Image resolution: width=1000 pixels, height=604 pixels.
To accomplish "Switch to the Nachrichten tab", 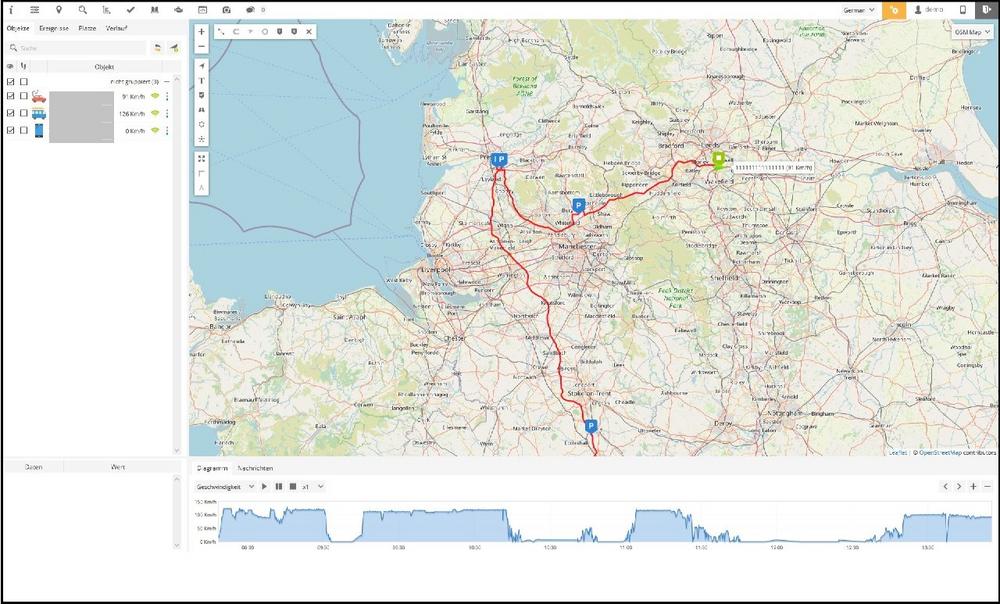I will pyautogui.click(x=256, y=468).
